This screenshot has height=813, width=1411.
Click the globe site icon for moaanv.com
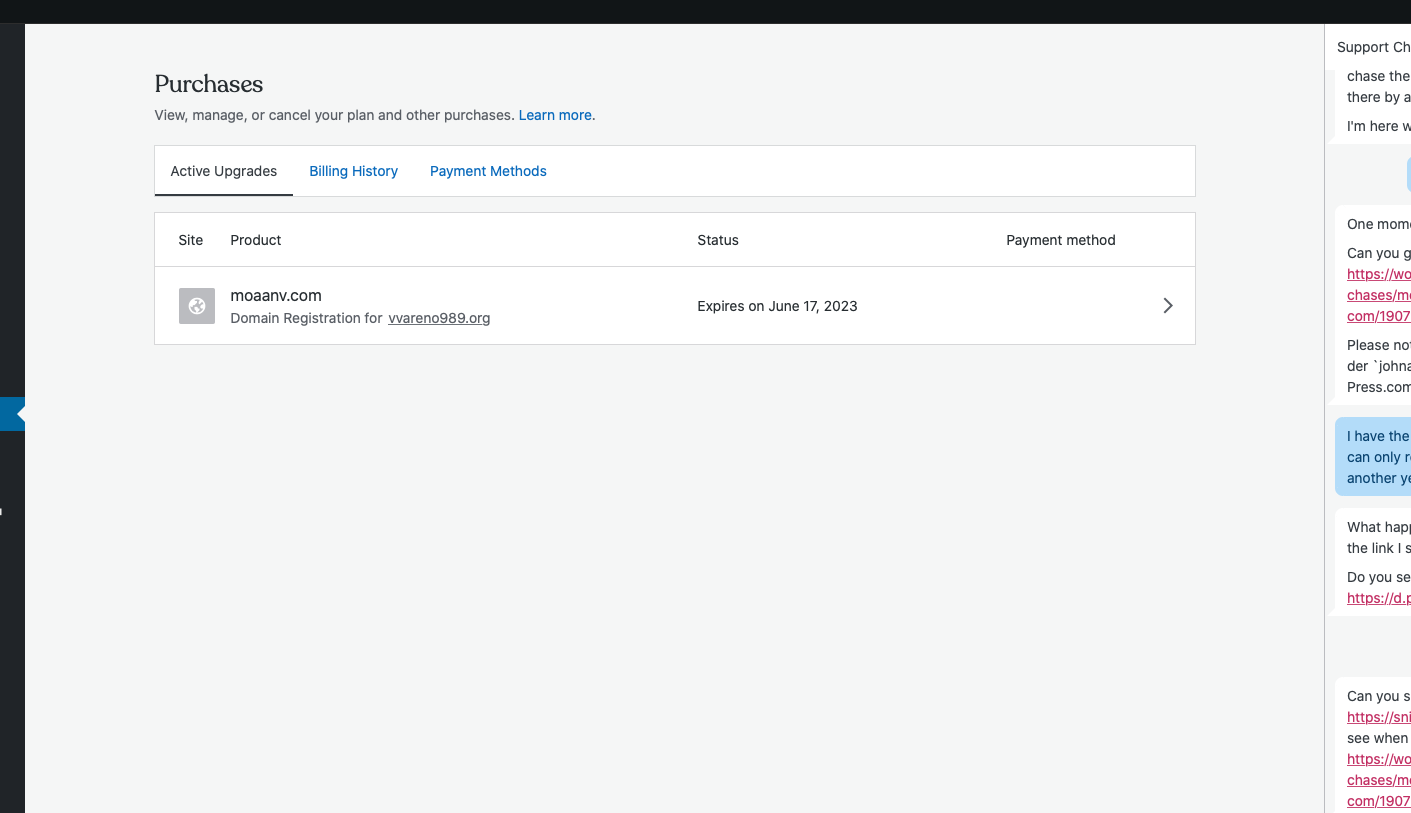point(197,306)
